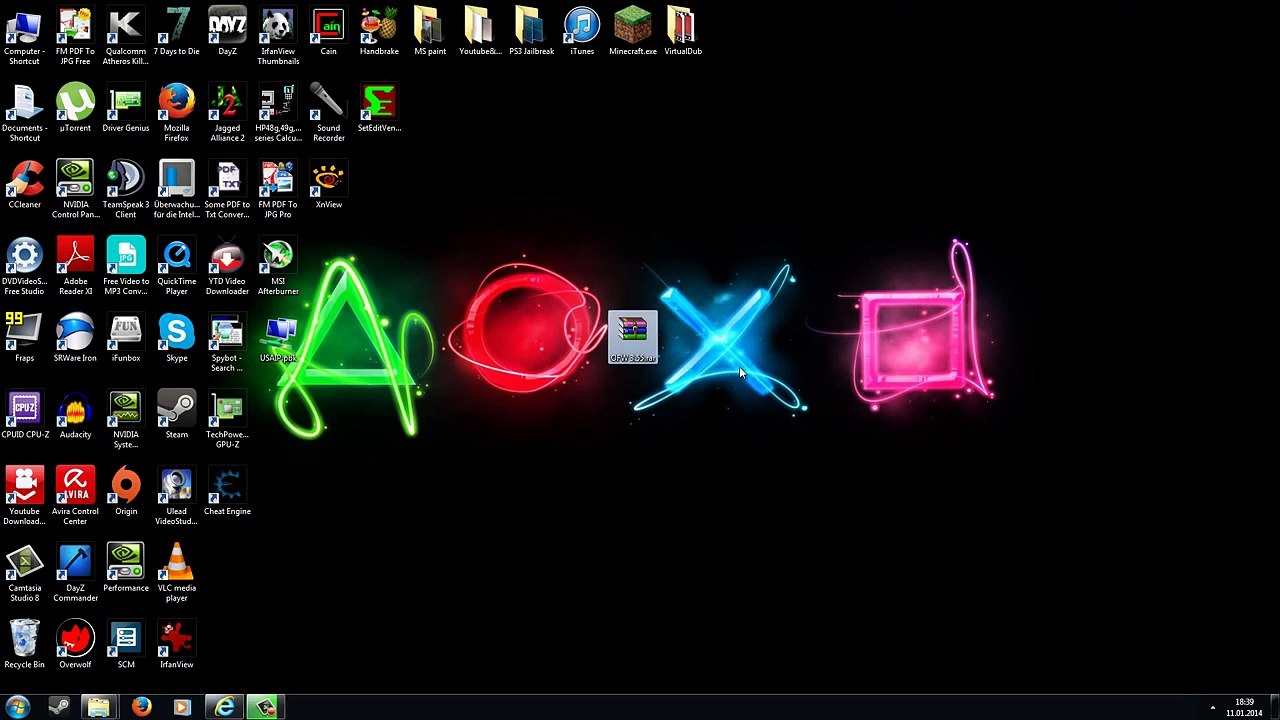Select the Origin desktop icon
This screenshot has height=720, width=1280.
click(x=125, y=492)
